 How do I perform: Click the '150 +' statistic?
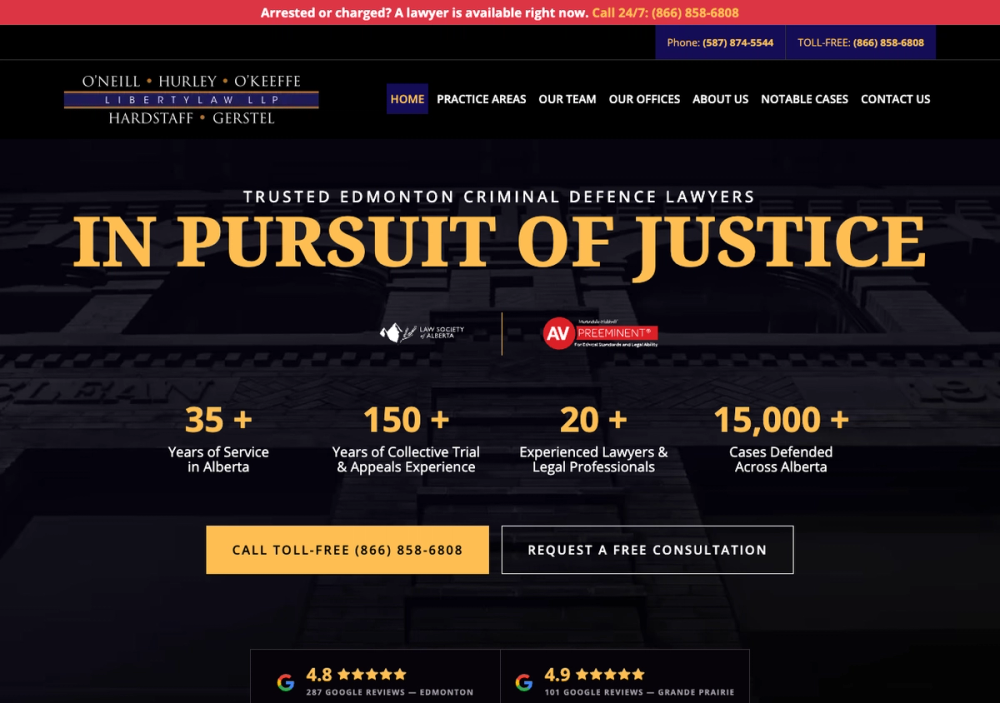[406, 420]
